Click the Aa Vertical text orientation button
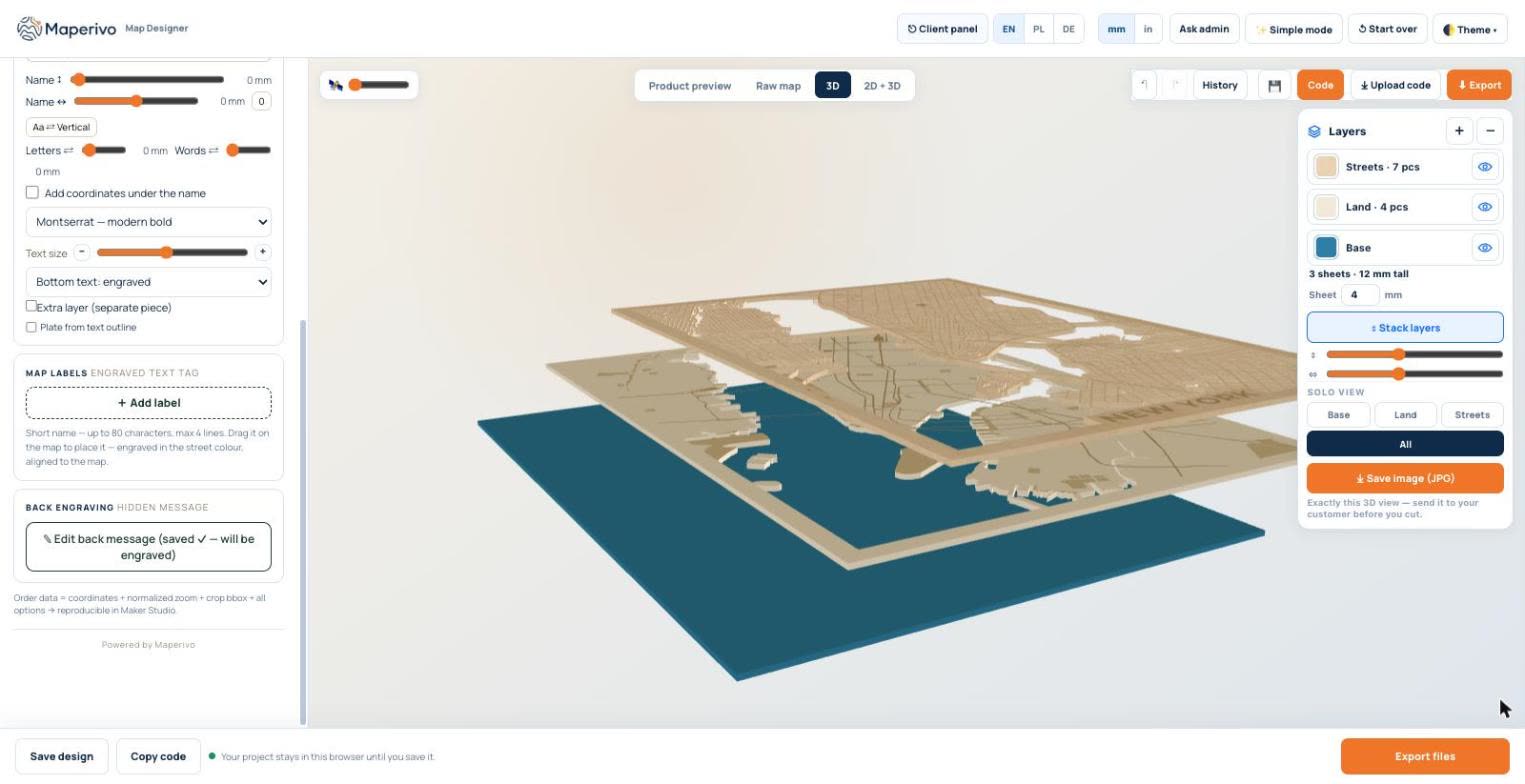 click(x=61, y=127)
